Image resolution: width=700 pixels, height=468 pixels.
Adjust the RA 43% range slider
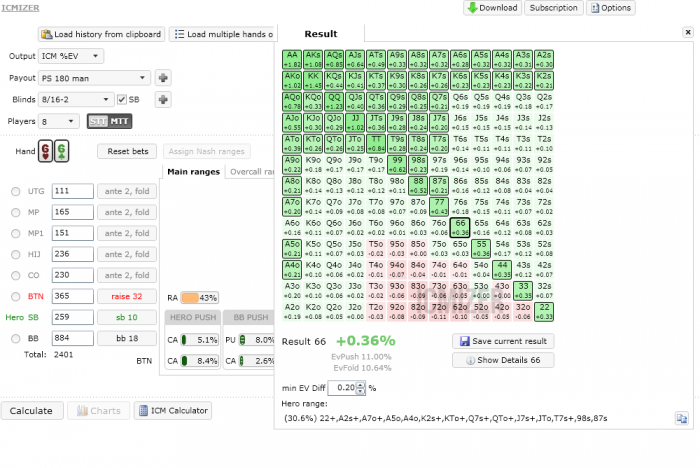point(200,298)
